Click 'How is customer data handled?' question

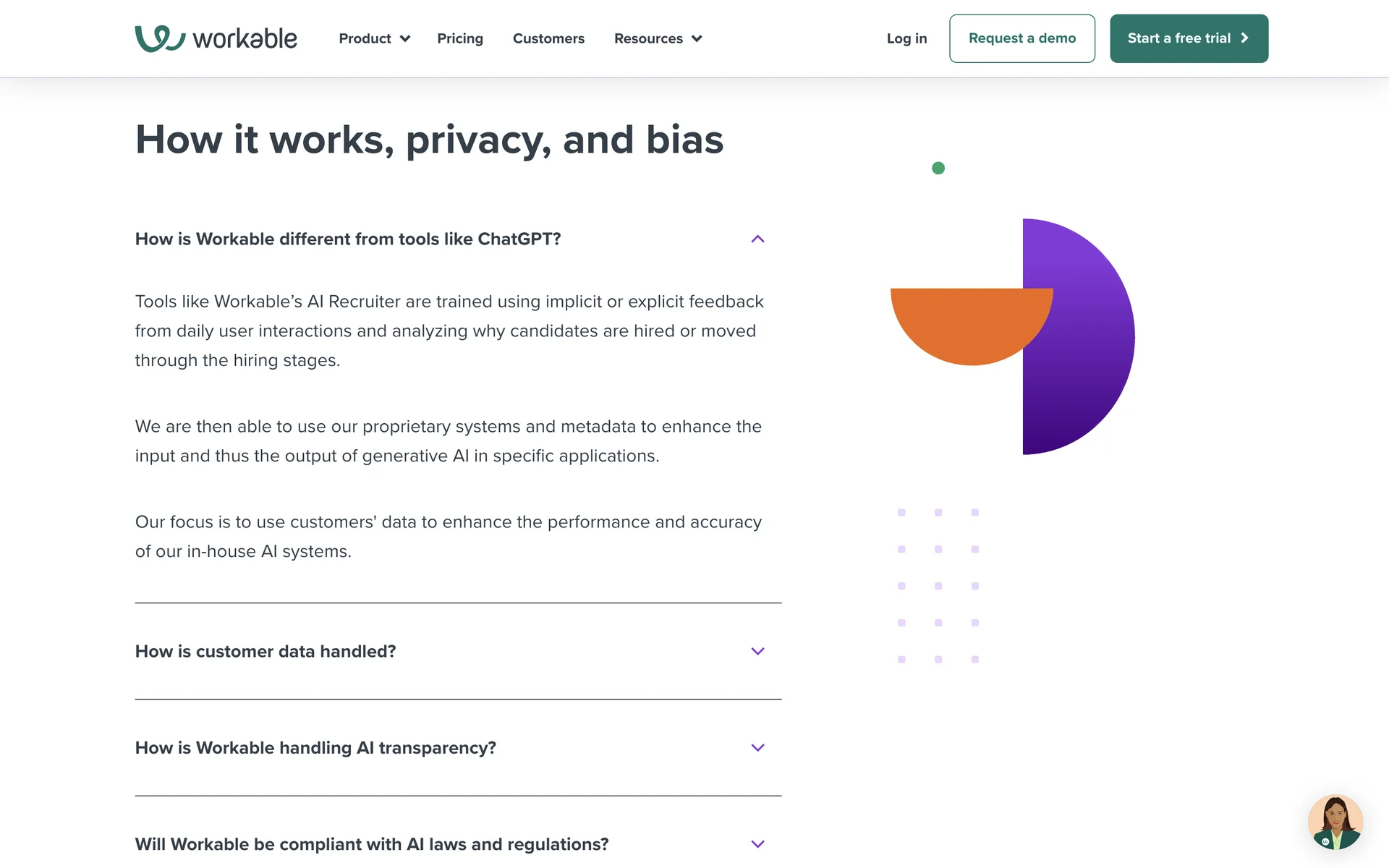tap(266, 652)
